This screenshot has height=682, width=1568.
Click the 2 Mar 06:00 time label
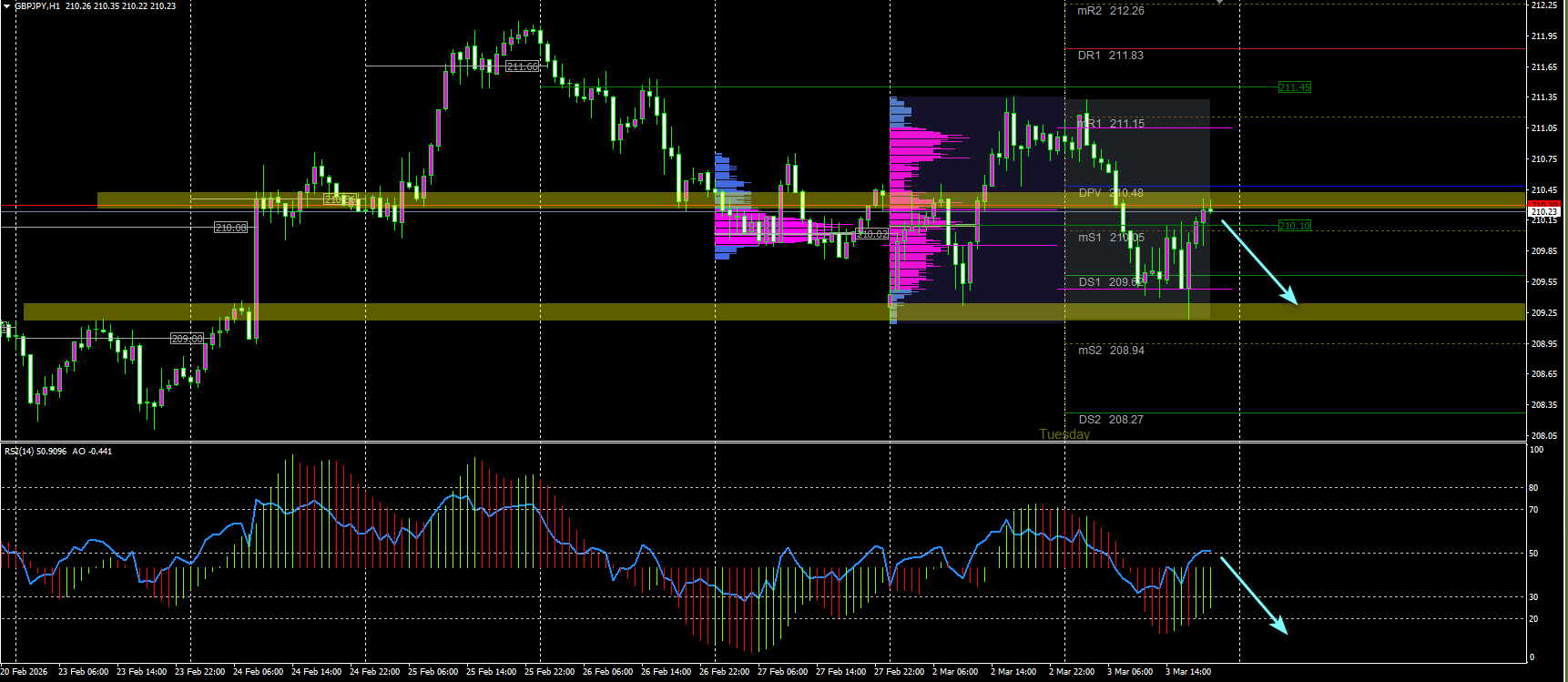pos(955,672)
